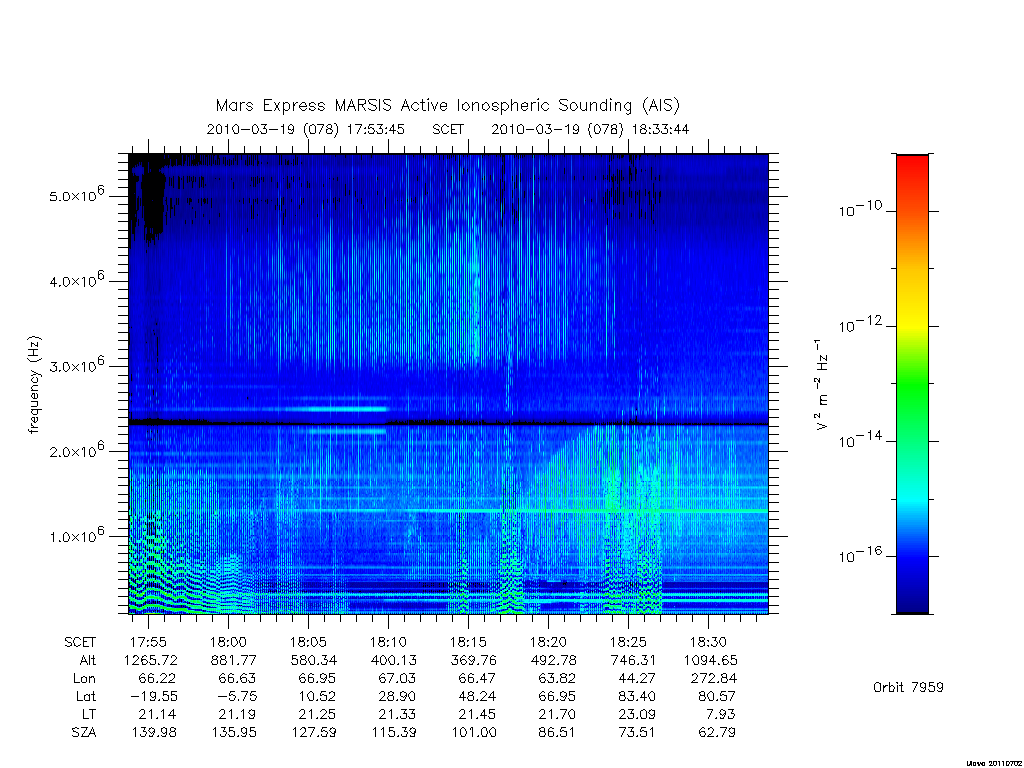Click the colorbar '10^-14' tick label
Screen dimensions: 1024x768
[x=860, y=440]
